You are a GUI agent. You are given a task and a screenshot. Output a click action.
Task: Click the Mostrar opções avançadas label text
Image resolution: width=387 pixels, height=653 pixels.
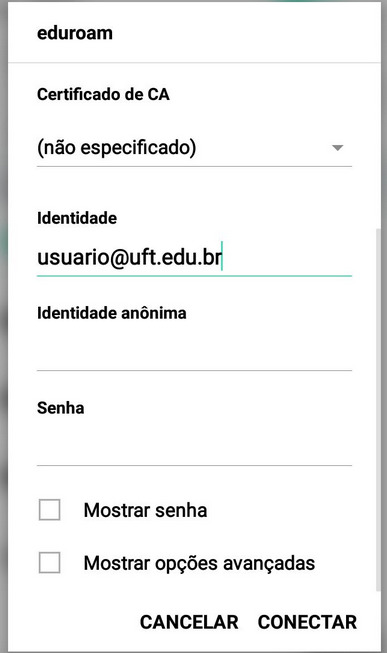coord(199,563)
